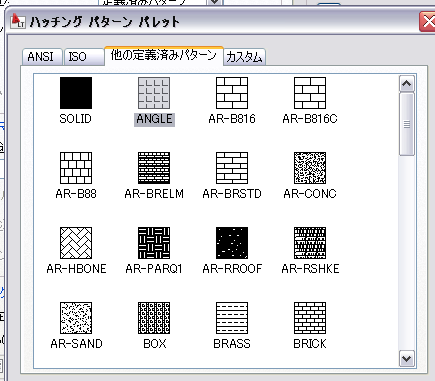Select the SOLID hatch pattern swatch
Screen dimensions: 435x381
[76, 93]
